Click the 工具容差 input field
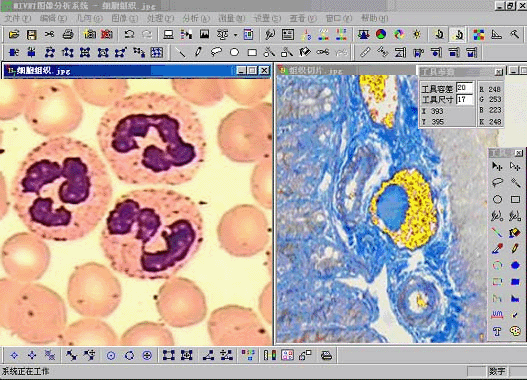Screen dimensions: 527x380 coord(465,88)
